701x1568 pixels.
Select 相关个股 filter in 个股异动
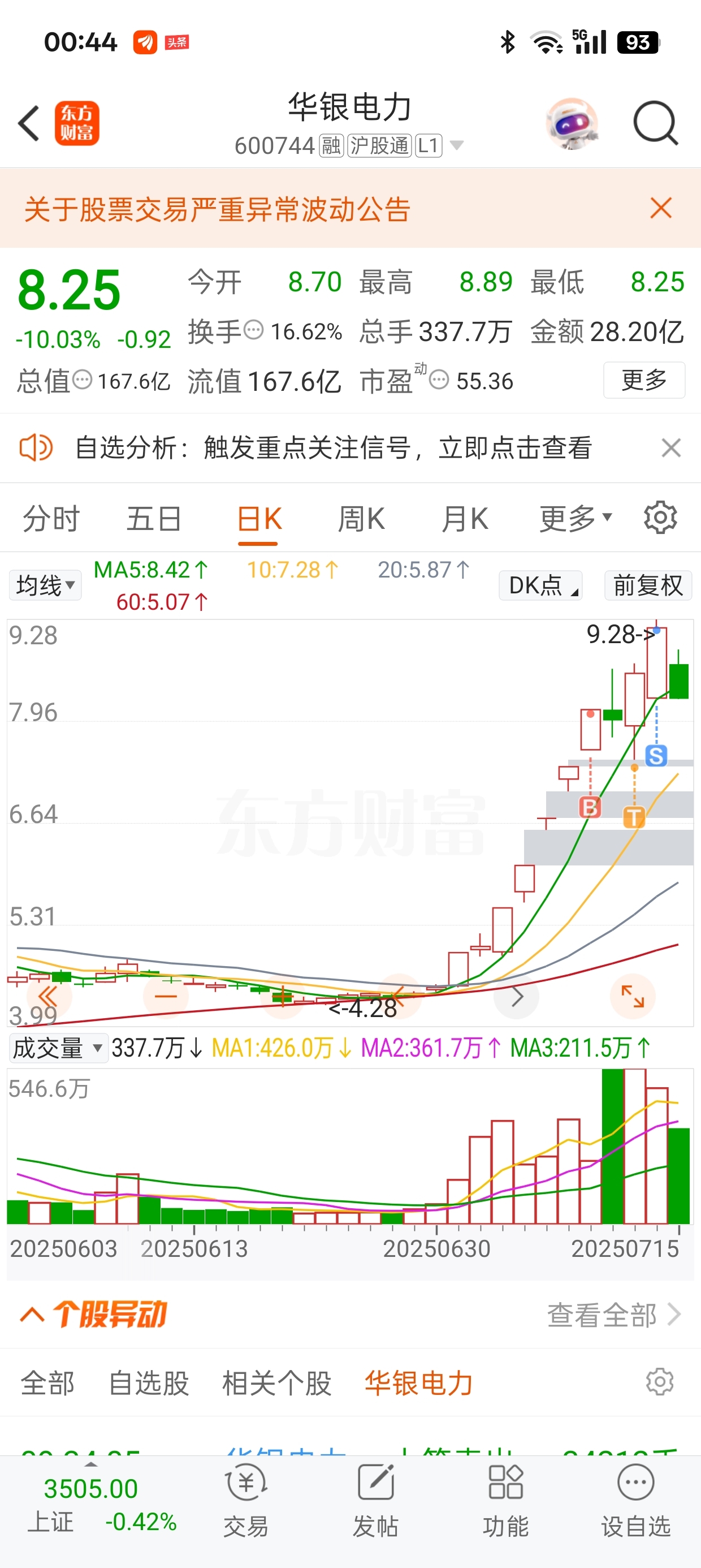tap(277, 1383)
